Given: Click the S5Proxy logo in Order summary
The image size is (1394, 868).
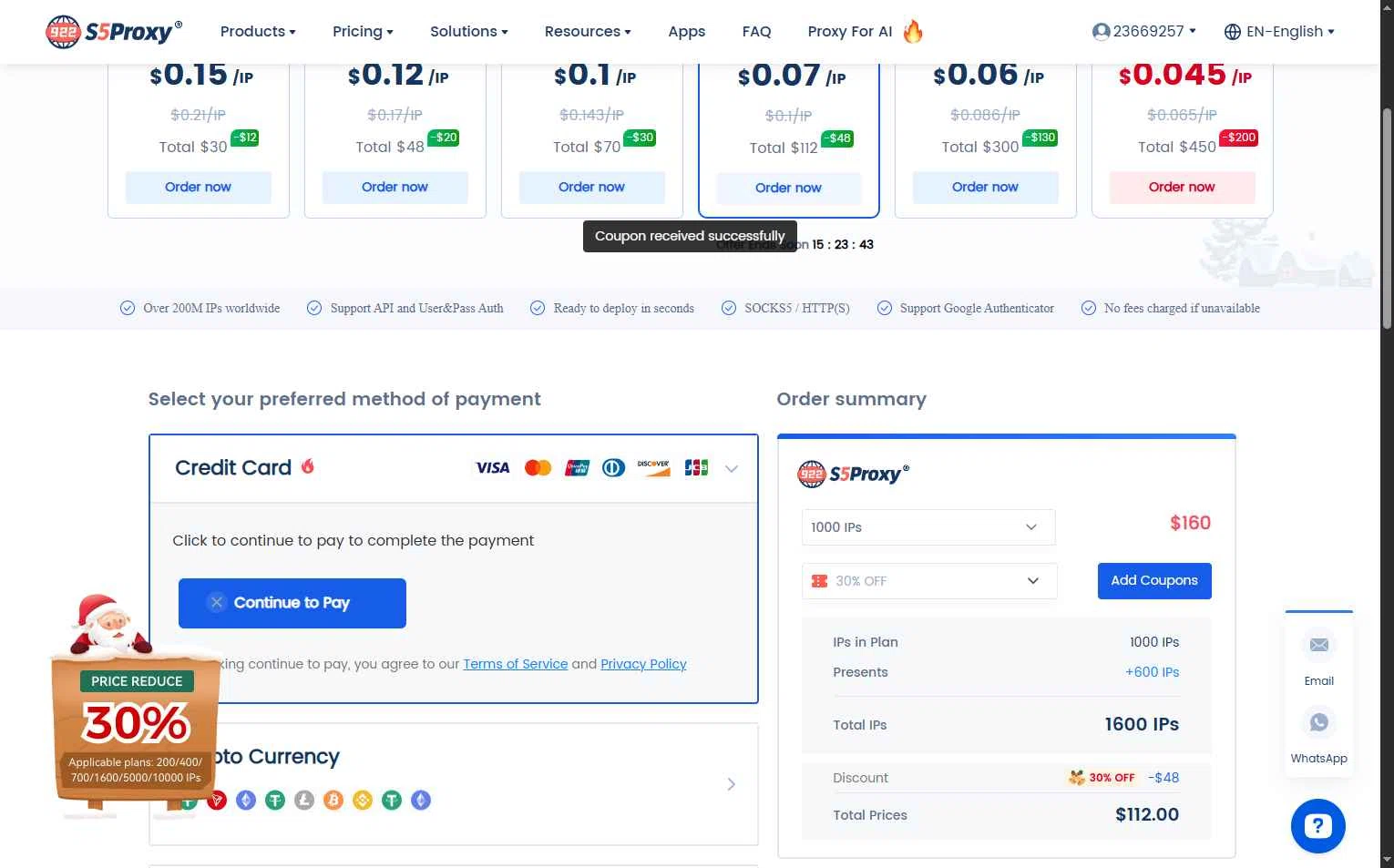Looking at the screenshot, I should pyautogui.click(x=853, y=474).
